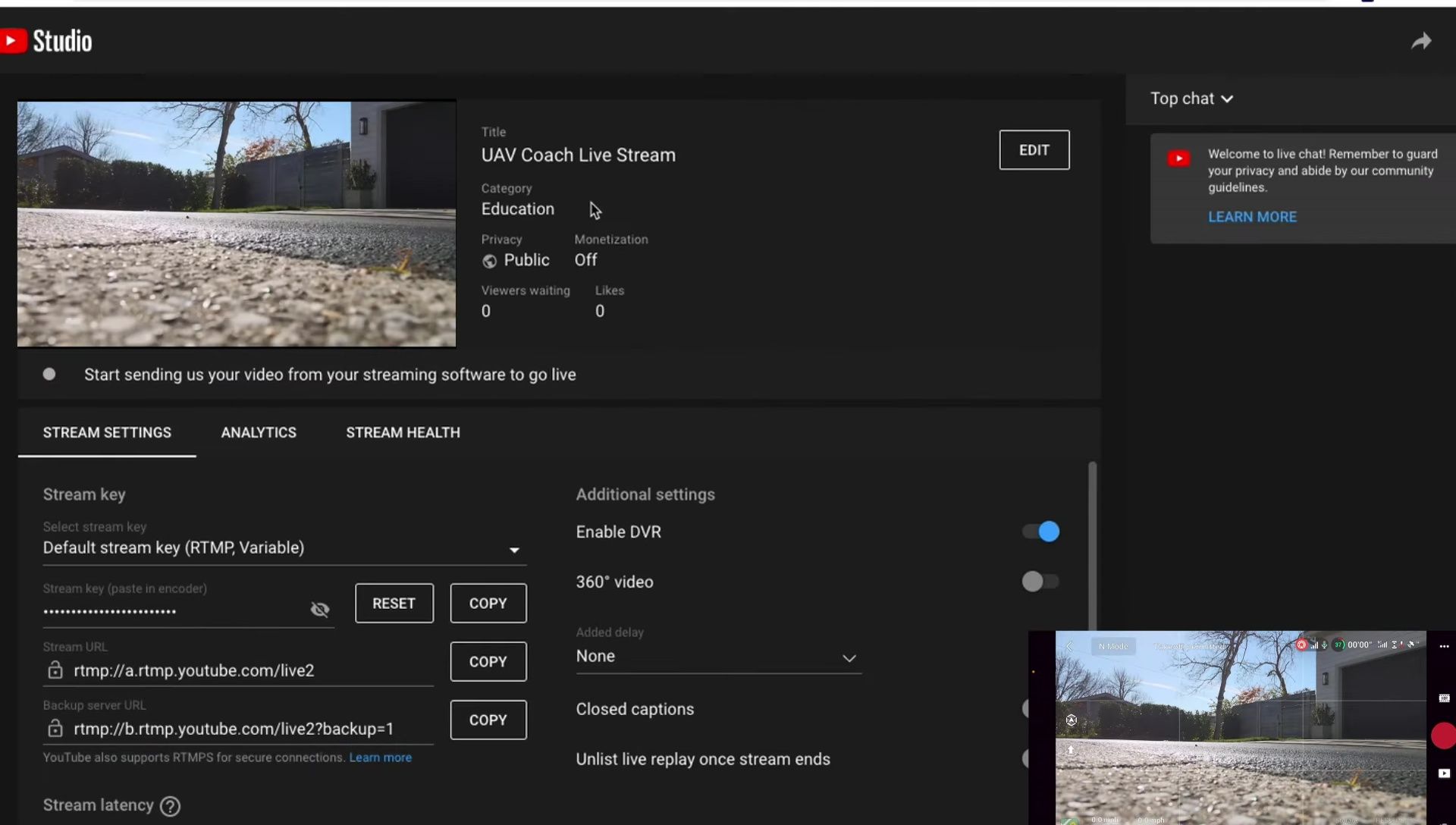Tap the red record button in drone app
This screenshot has height=825, width=1456.
click(1443, 736)
